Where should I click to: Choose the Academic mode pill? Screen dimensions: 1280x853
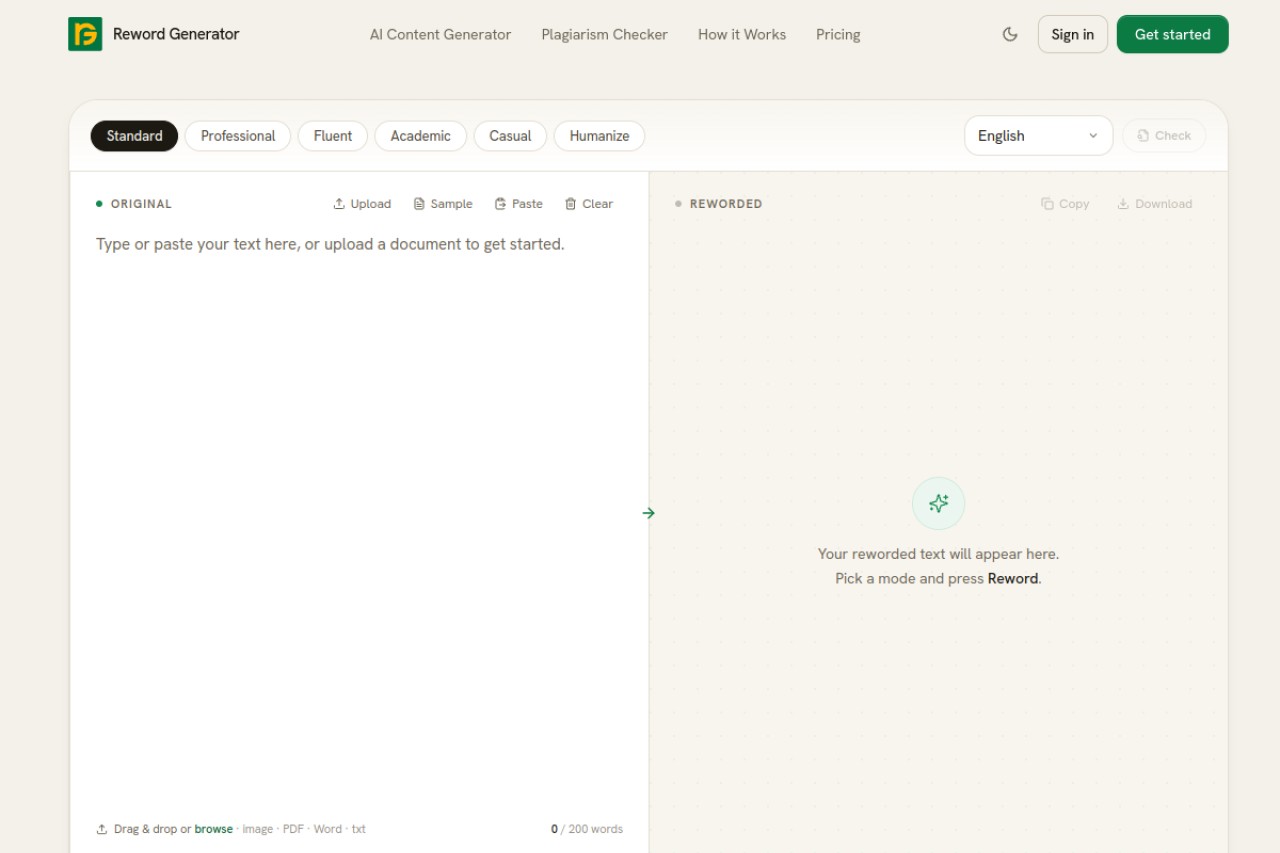click(420, 136)
